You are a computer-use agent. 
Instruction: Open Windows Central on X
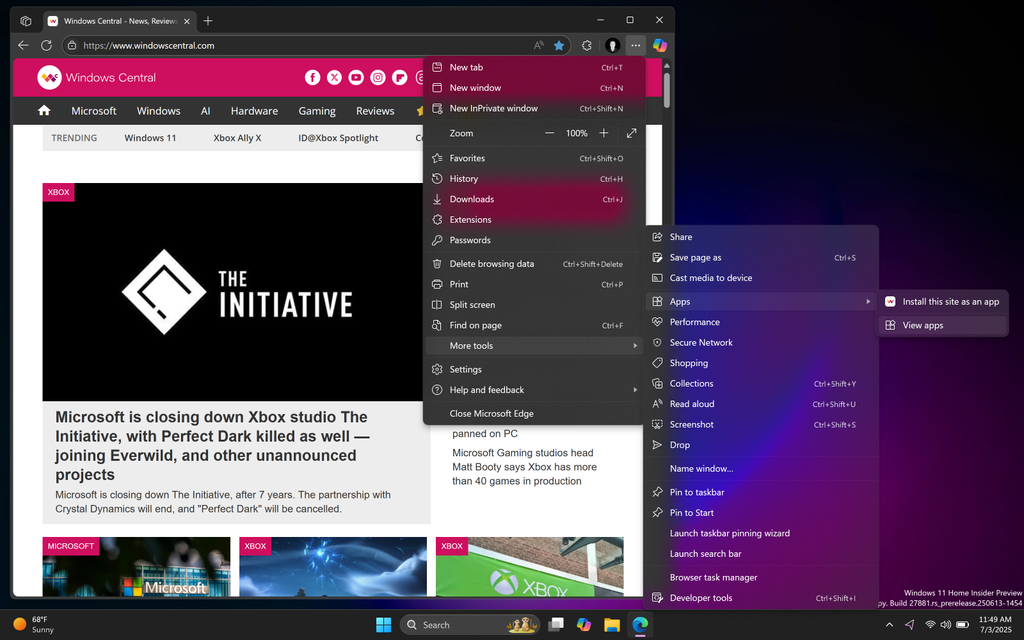(334, 77)
